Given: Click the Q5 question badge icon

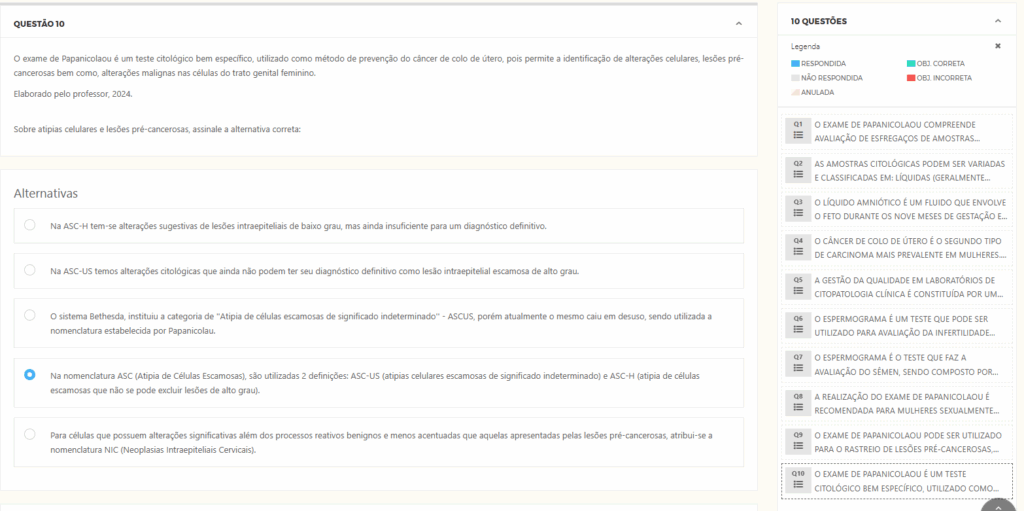Looking at the screenshot, I should click(798, 286).
